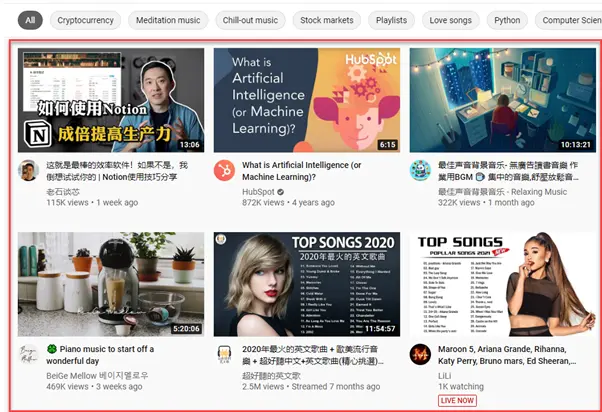Open 'What is Artificial Intelligence' video title

(x=301, y=171)
